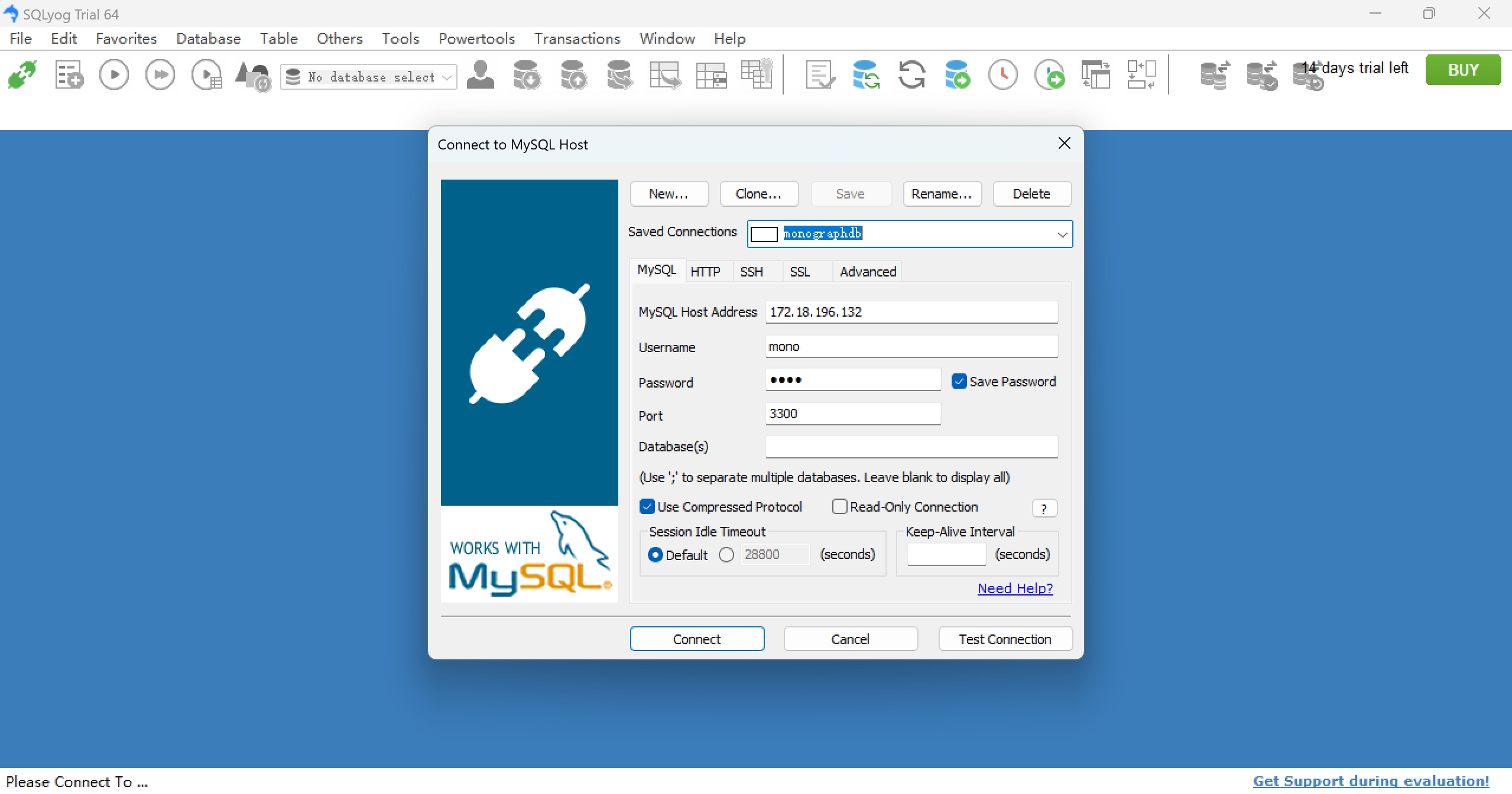This screenshot has width=1512, height=794.
Task: Click the execute query play icon
Action: coord(114,75)
